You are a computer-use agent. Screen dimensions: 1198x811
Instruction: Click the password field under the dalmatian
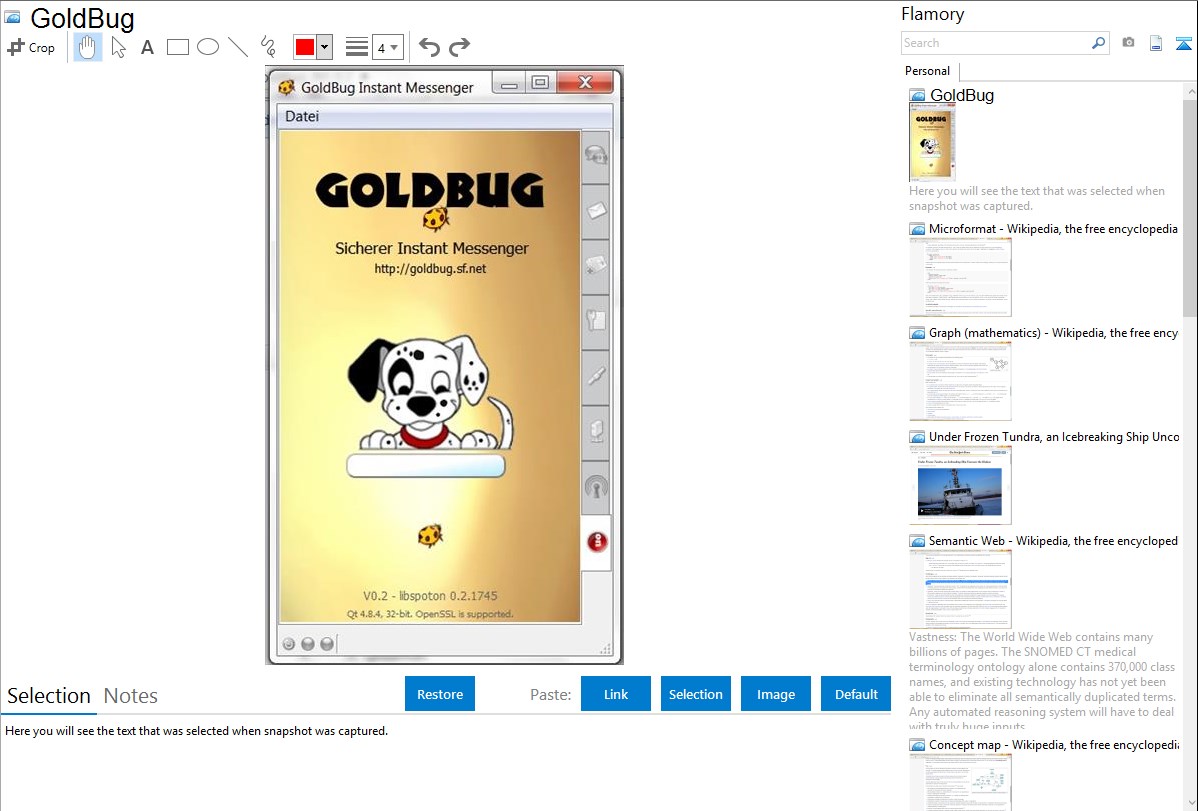426,465
